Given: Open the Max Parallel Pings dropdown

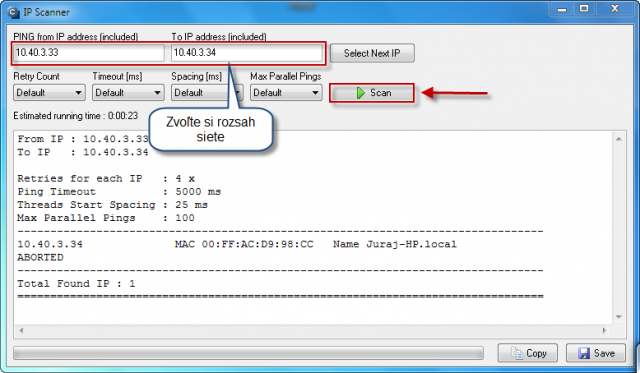Looking at the screenshot, I should point(286,93).
